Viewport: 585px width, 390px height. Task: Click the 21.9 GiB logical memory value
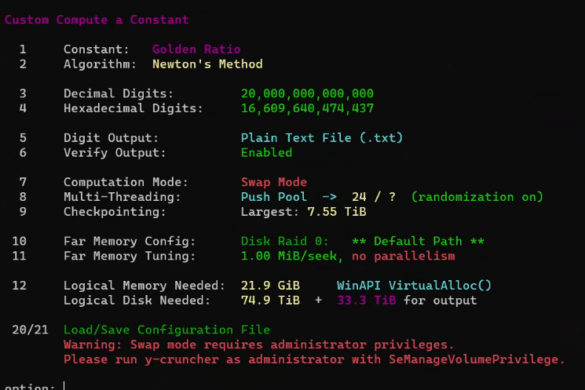coord(270,286)
